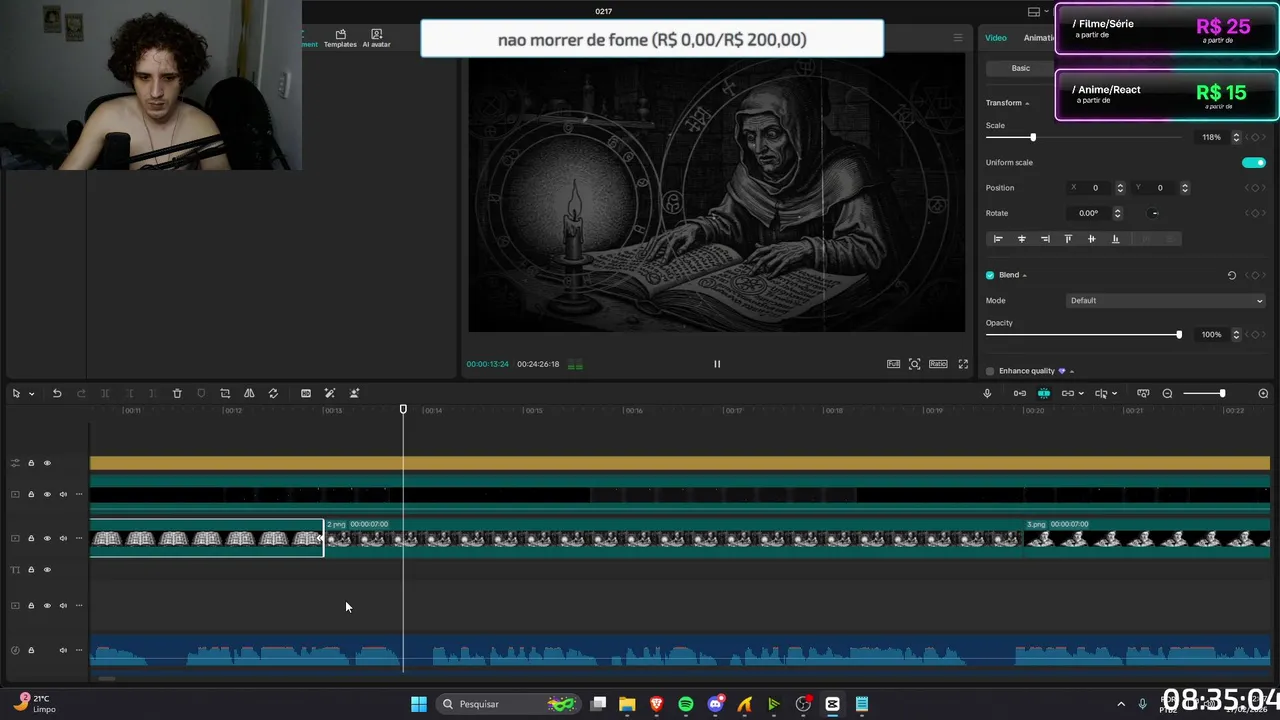The height and width of the screenshot is (720, 1280).
Task: Add a Scale keyframe diamond
Action: click(x=1254, y=137)
